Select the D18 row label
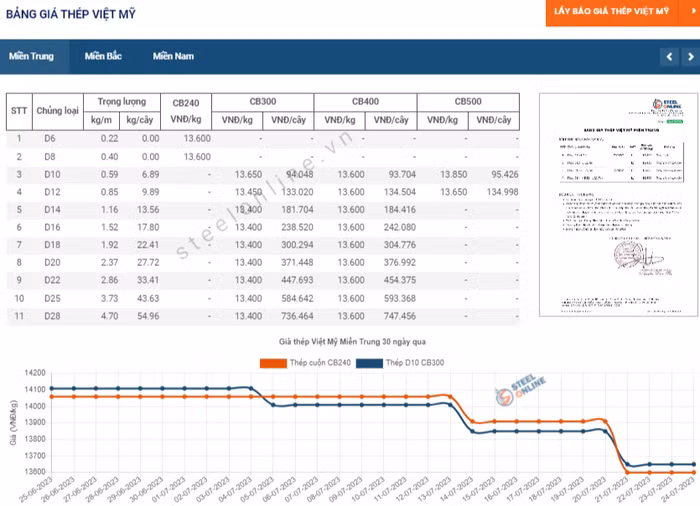The height and width of the screenshot is (506, 700). 52,245
